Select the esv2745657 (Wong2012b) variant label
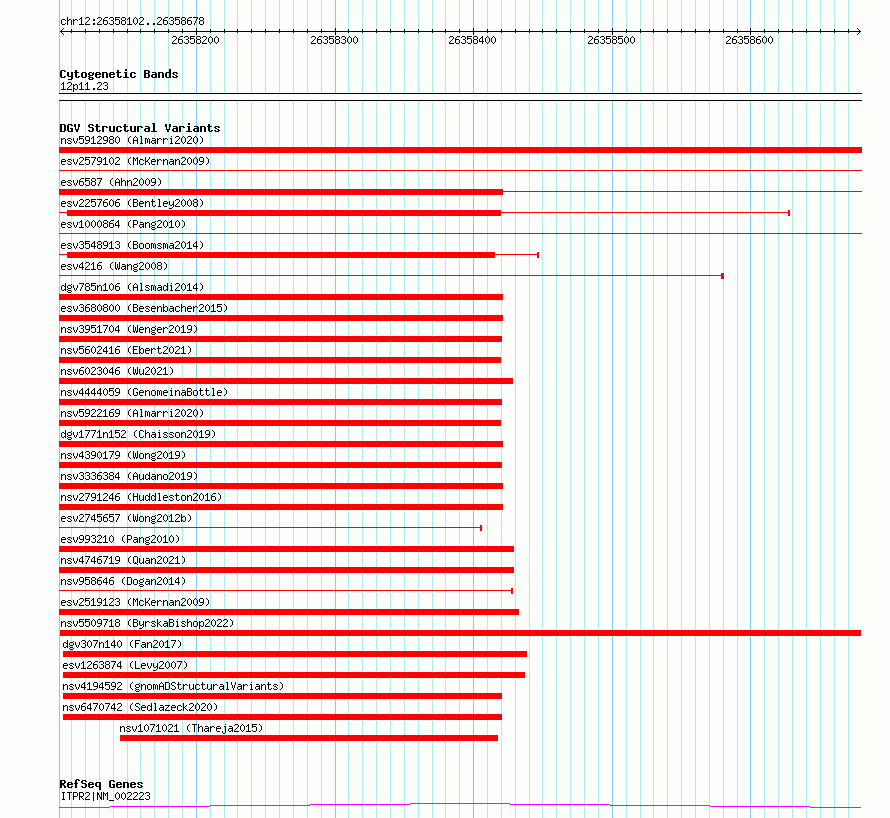This screenshot has height=818, width=890. pos(126,518)
